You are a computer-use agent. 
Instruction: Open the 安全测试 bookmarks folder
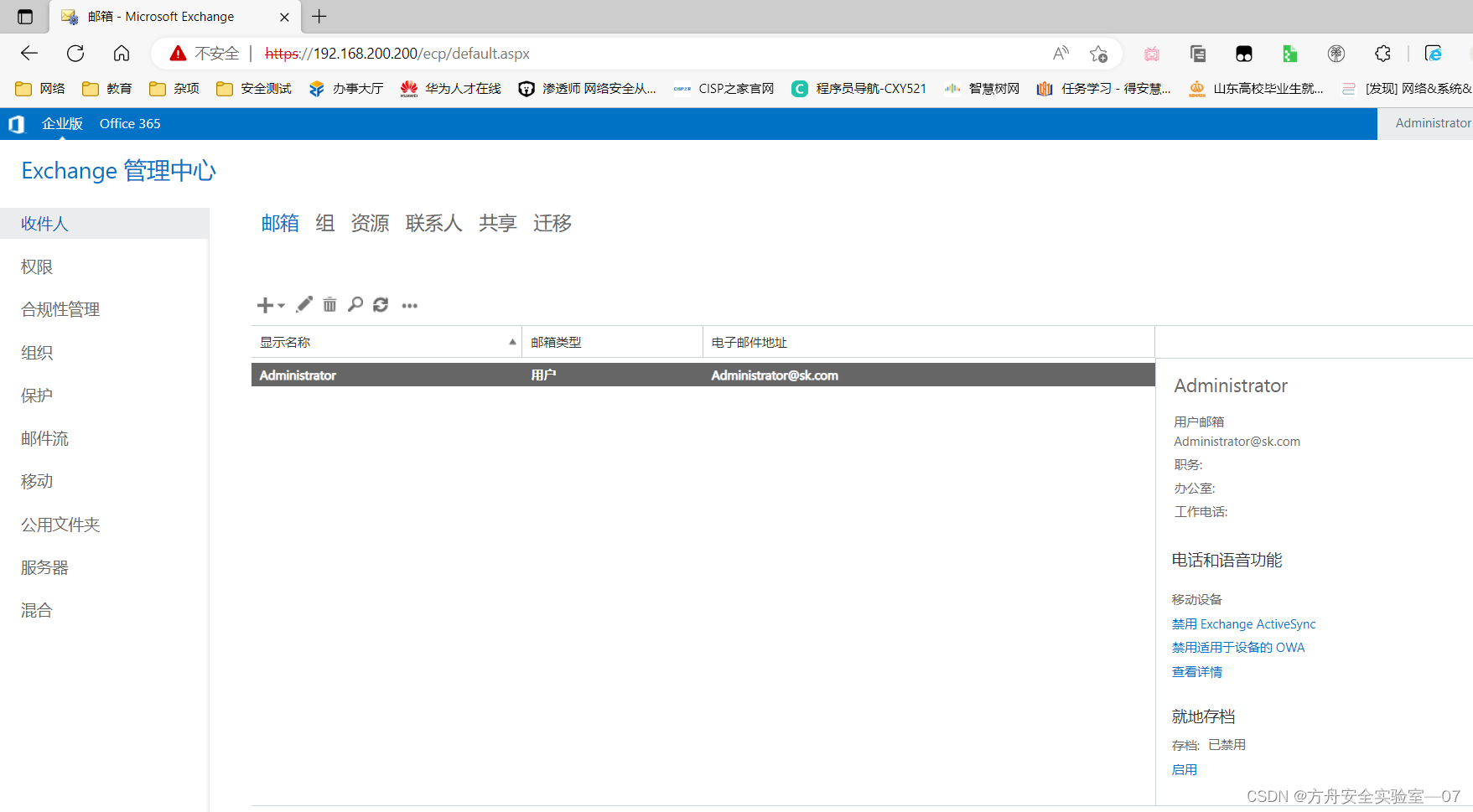(254, 89)
